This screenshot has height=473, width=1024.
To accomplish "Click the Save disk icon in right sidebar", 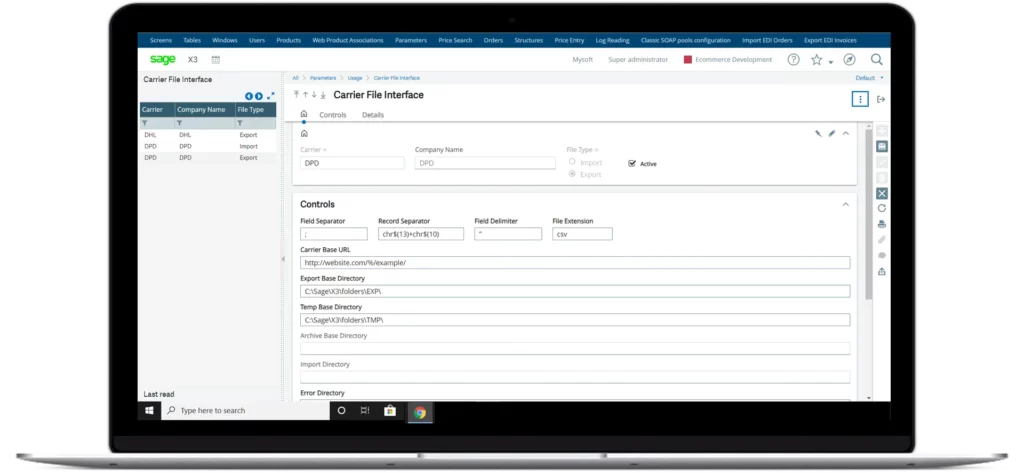I will (x=882, y=146).
